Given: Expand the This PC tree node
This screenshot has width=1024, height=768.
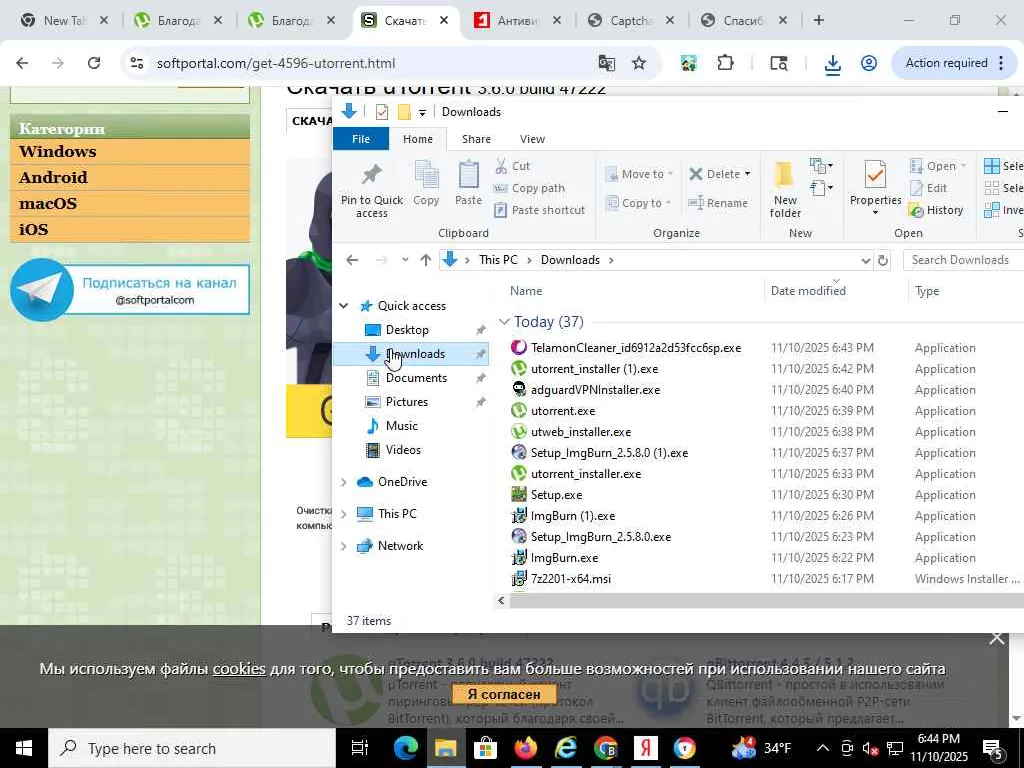Looking at the screenshot, I should (344, 514).
